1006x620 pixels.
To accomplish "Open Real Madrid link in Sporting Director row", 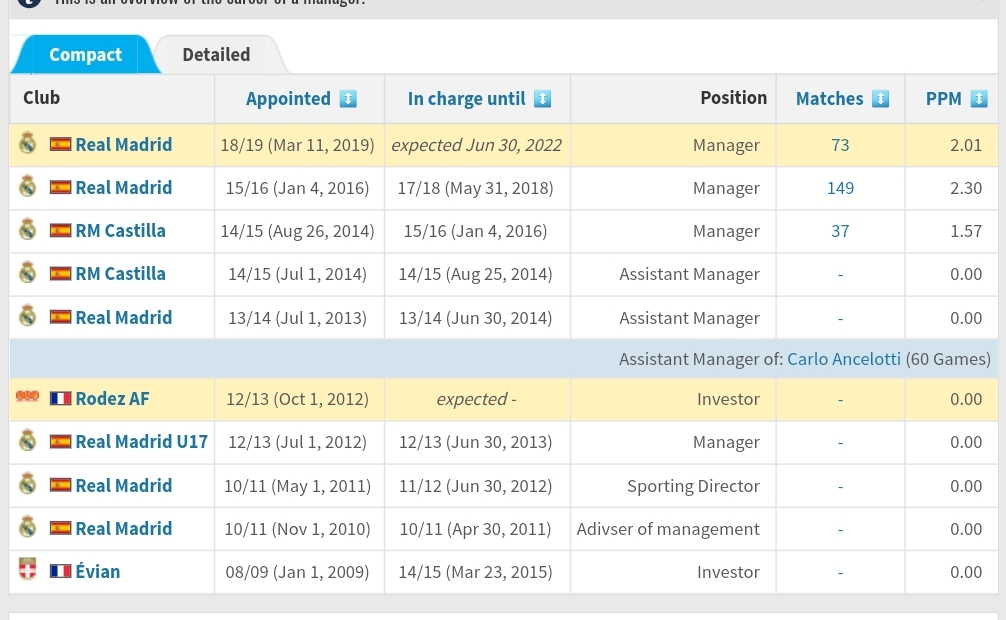I will coord(124,485).
